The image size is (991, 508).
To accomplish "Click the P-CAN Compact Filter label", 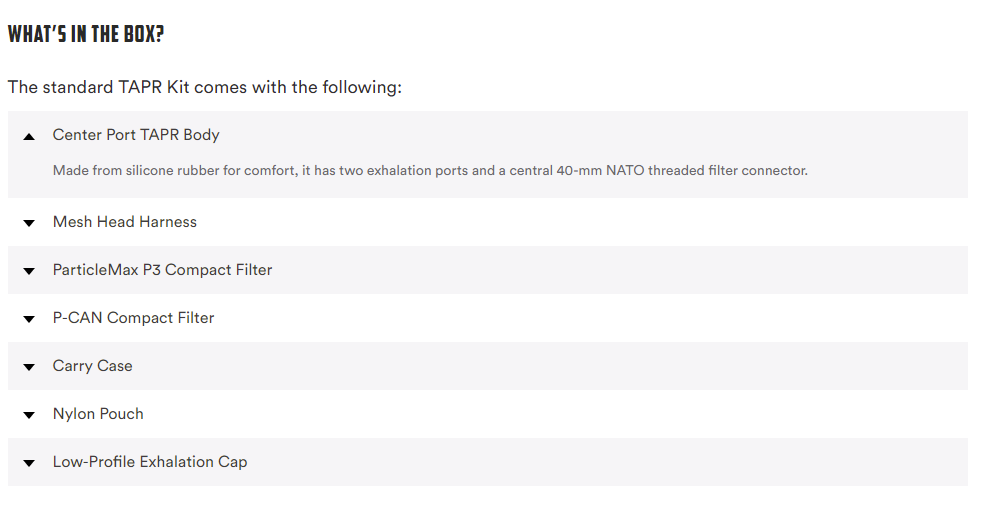I will point(133,318).
